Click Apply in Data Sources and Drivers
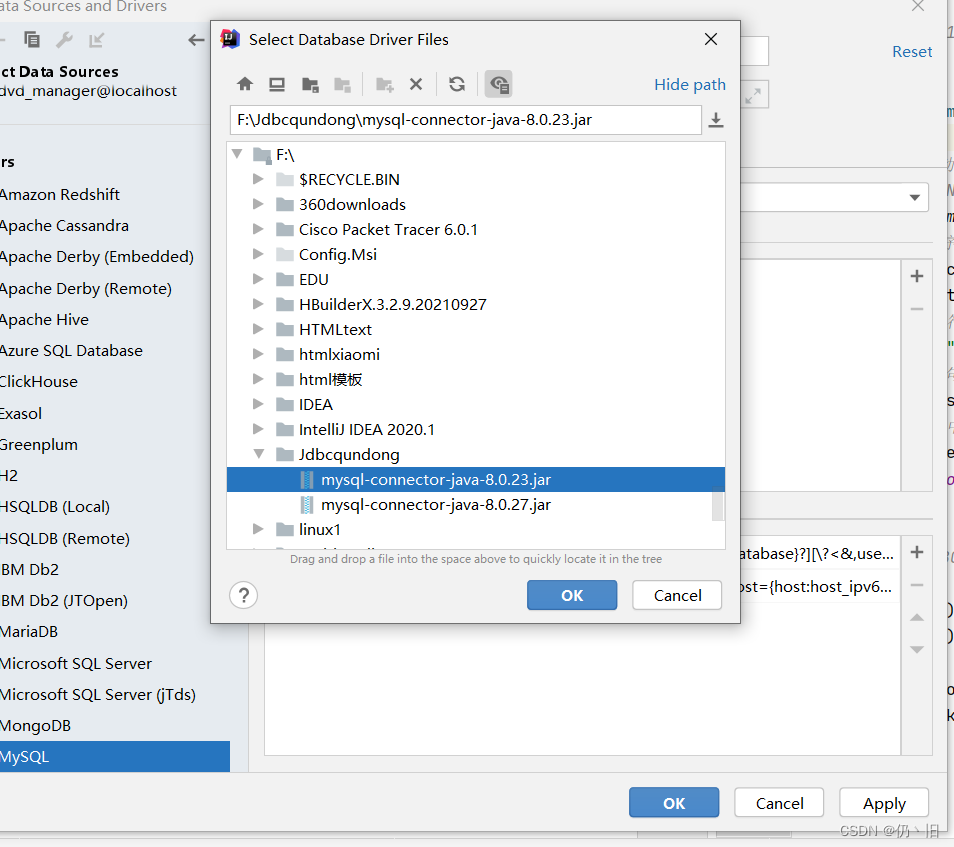954x847 pixels. point(884,803)
